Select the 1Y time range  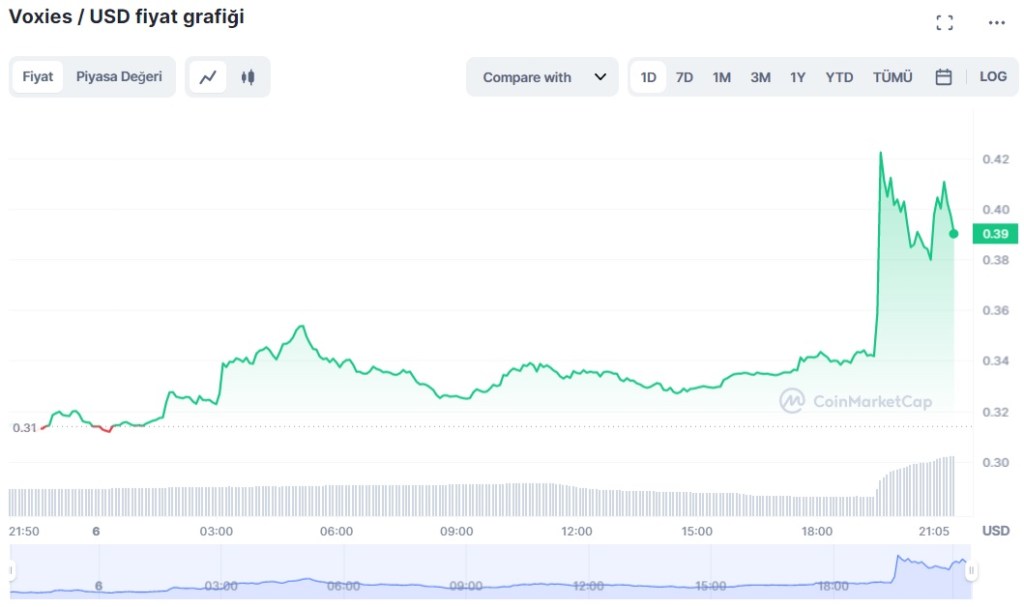797,77
